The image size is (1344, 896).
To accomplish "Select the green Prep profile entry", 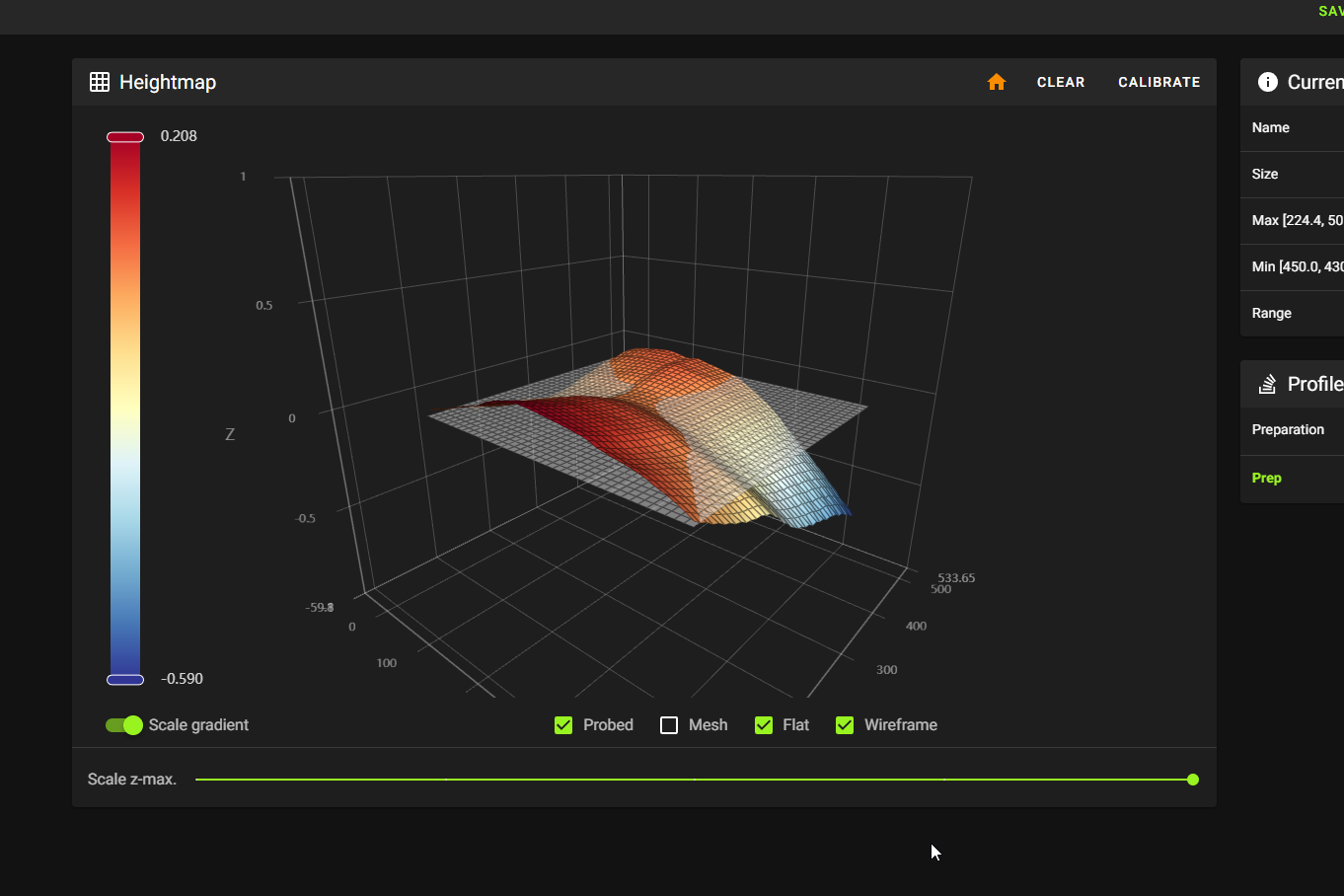I will 1267,478.
